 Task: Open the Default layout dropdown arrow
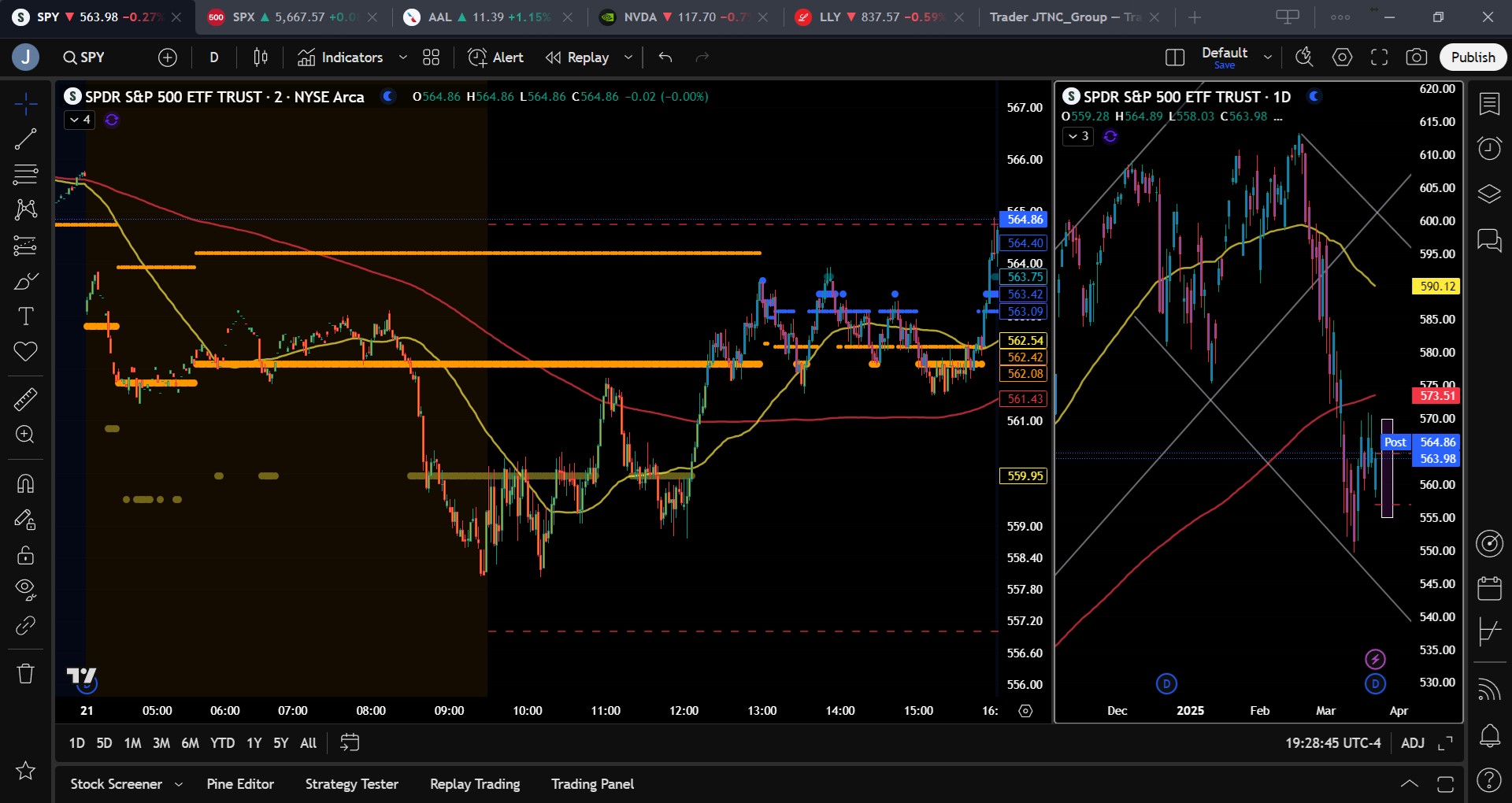point(1268,57)
